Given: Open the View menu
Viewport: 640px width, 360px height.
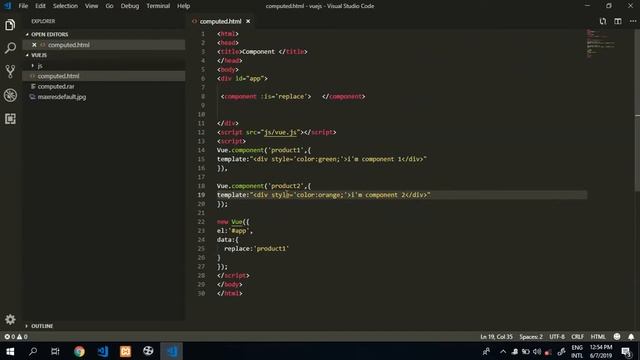Looking at the screenshot, I should [91, 6].
